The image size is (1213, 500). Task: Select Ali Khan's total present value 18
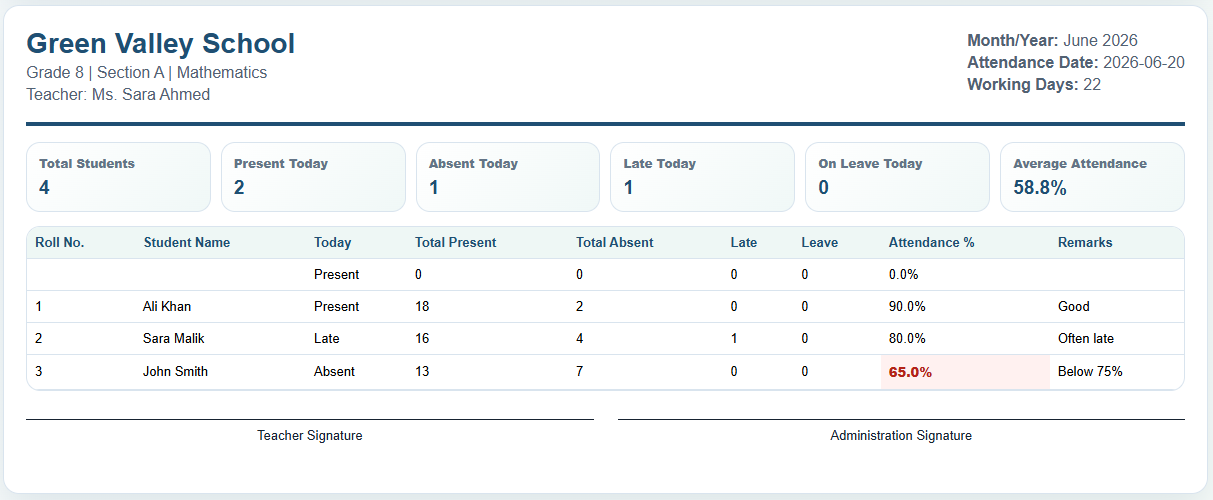click(487, 307)
